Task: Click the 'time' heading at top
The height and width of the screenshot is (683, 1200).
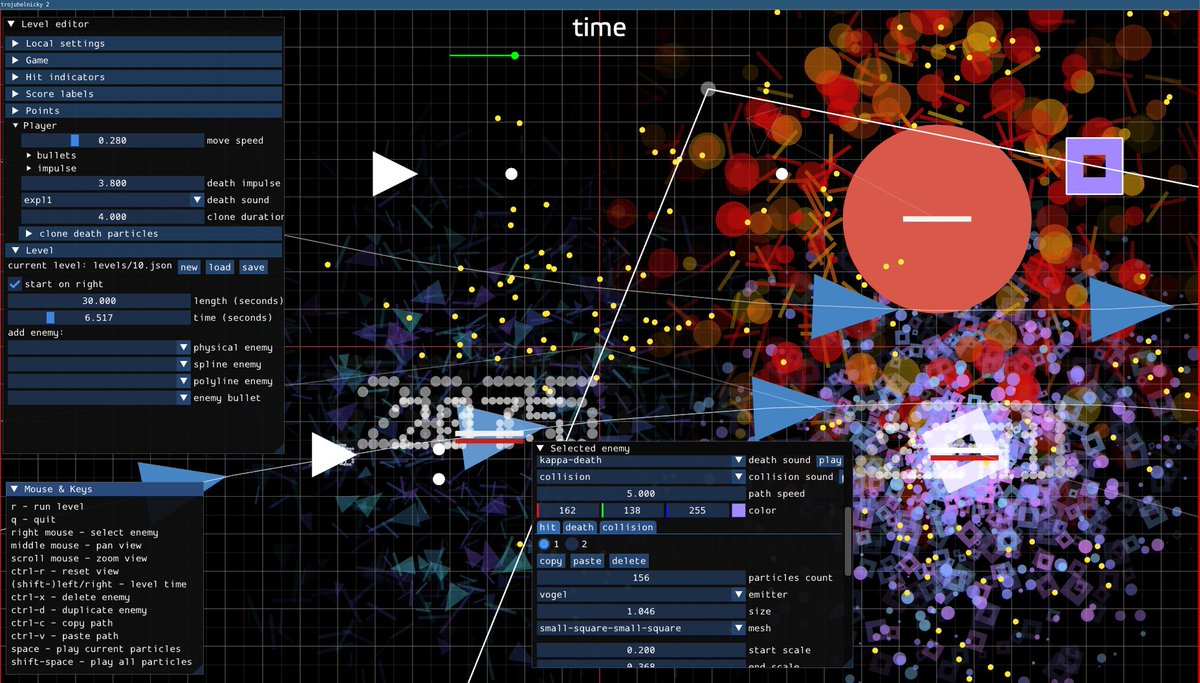Action: pos(599,27)
